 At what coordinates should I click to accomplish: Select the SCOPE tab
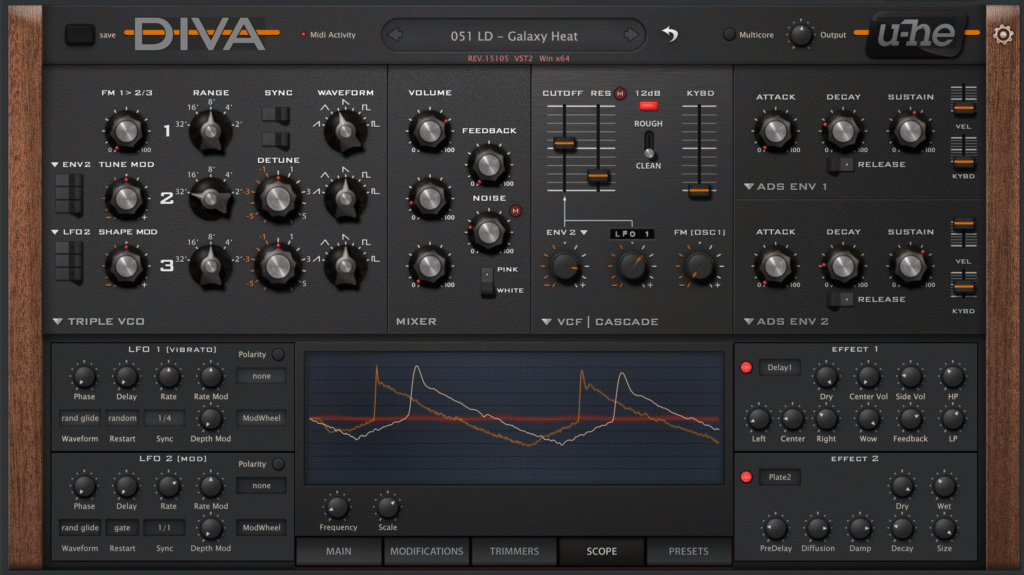(601, 551)
